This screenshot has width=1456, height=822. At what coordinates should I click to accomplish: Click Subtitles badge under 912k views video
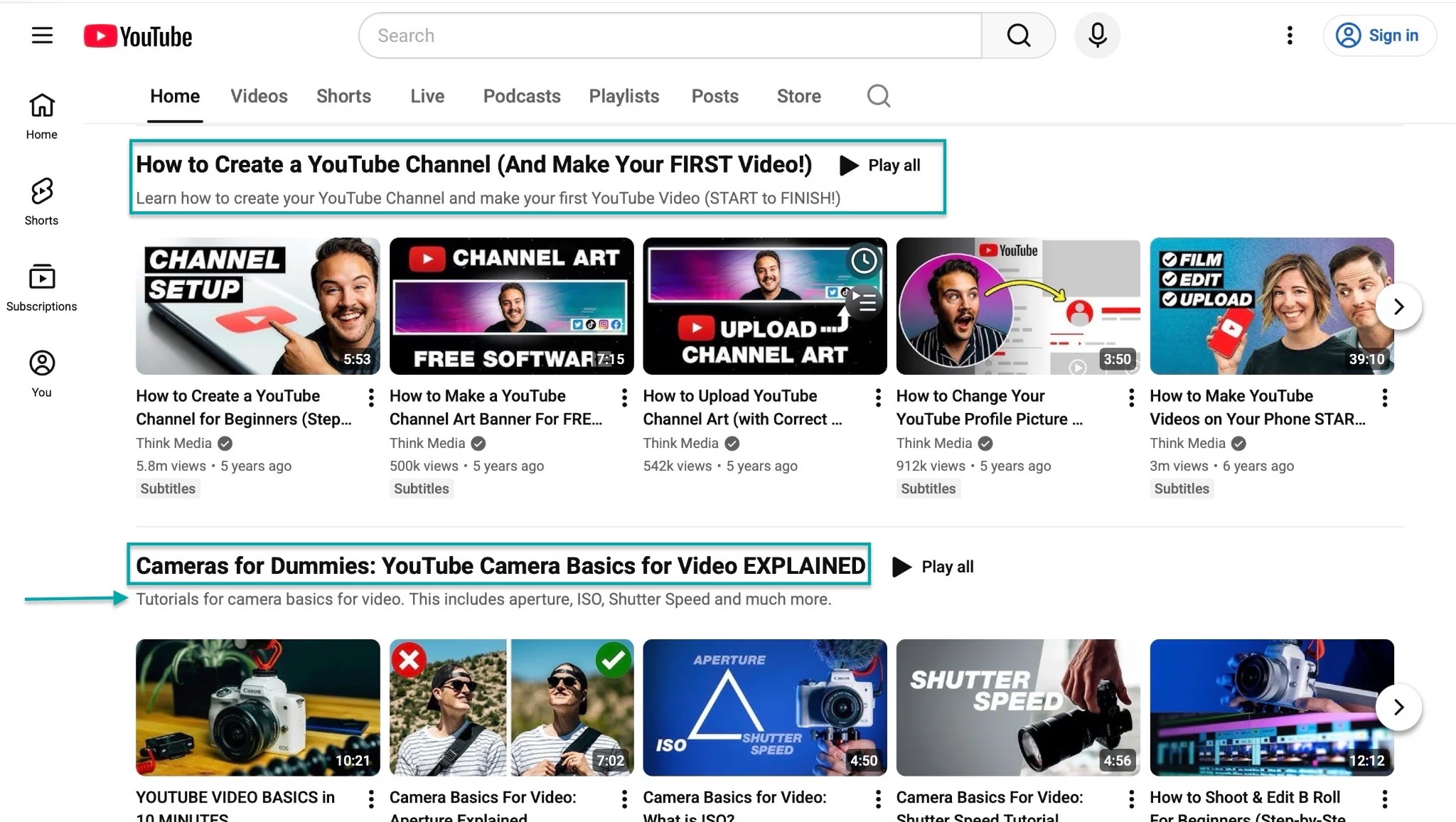click(928, 489)
